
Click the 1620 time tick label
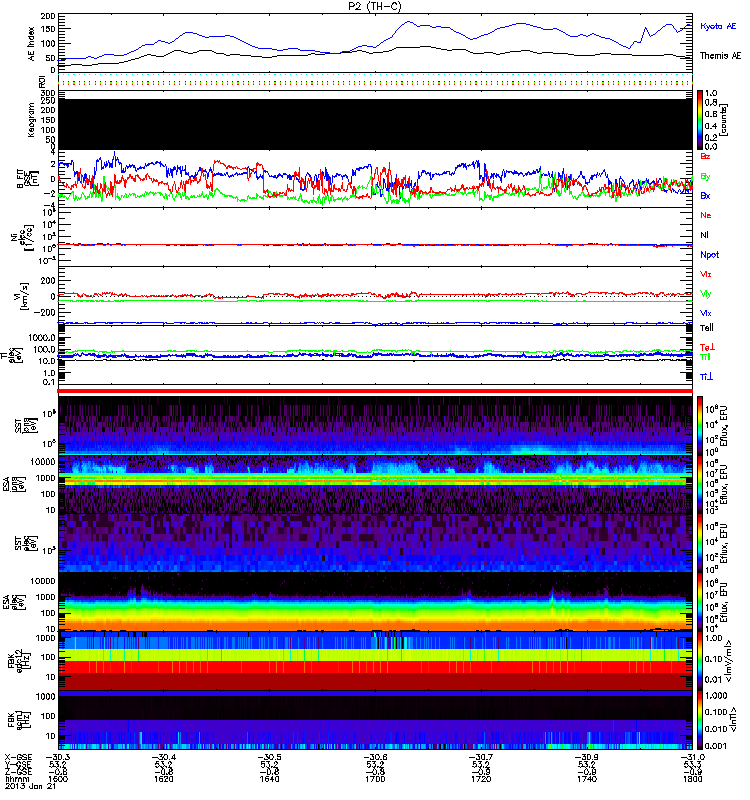pos(163,779)
